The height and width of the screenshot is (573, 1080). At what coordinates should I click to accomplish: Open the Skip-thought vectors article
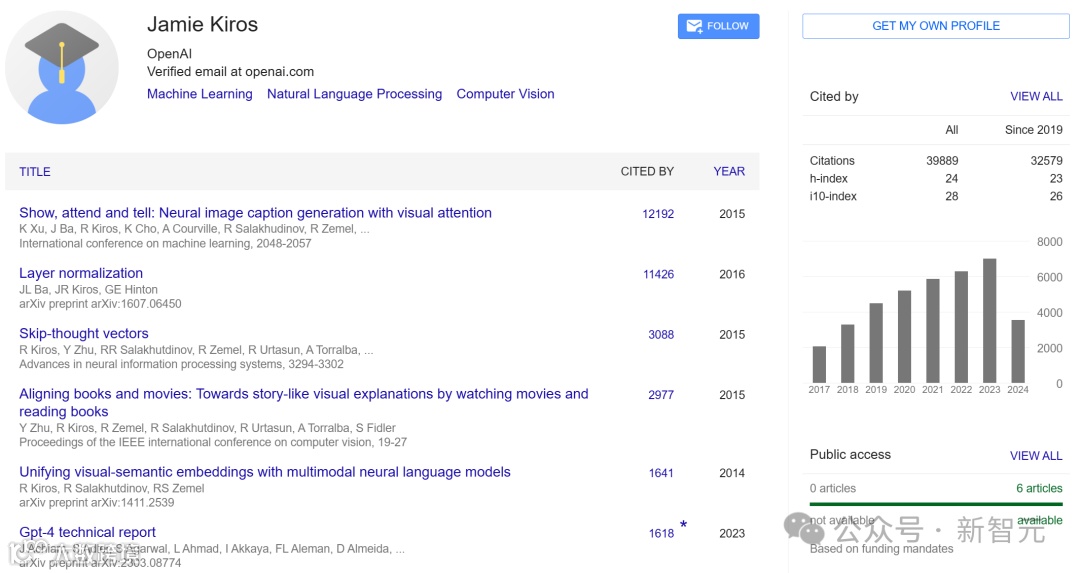pos(84,334)
